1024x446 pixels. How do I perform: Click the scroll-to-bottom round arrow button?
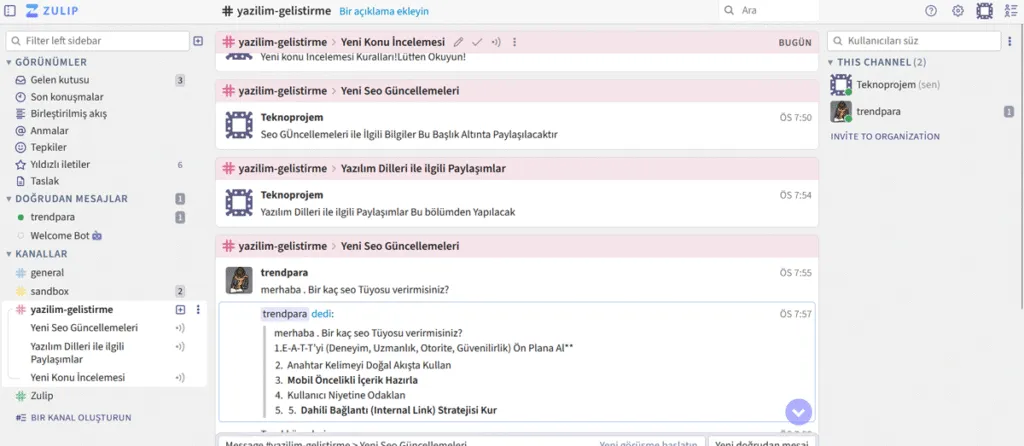[x=798, y=411]
